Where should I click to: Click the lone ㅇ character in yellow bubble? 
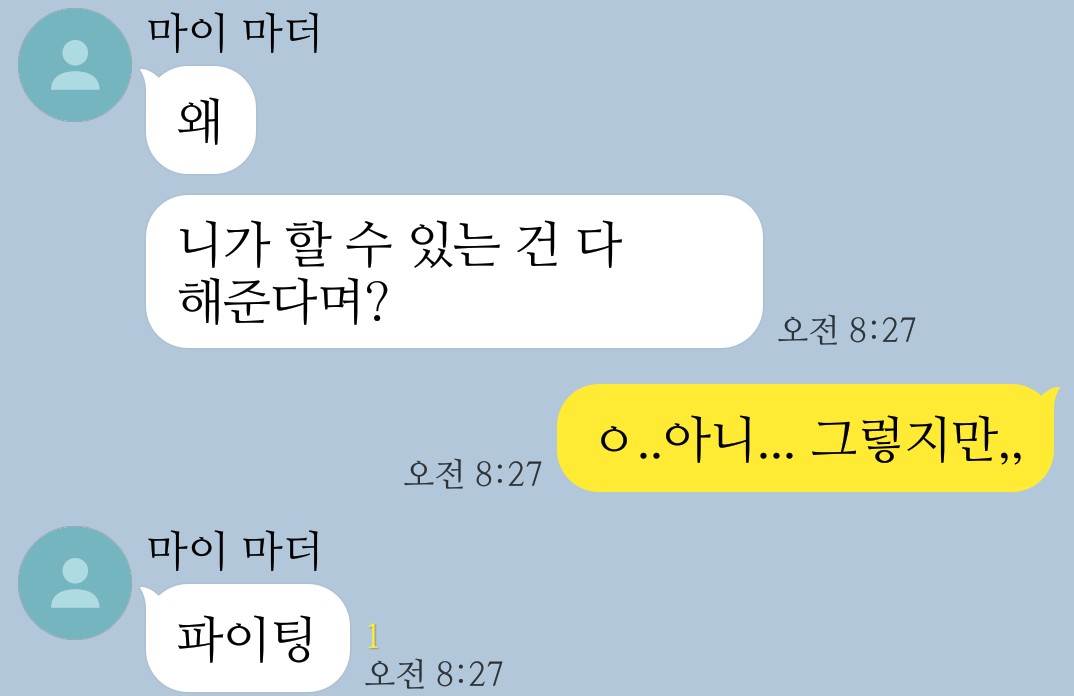(x=613, y=439)
